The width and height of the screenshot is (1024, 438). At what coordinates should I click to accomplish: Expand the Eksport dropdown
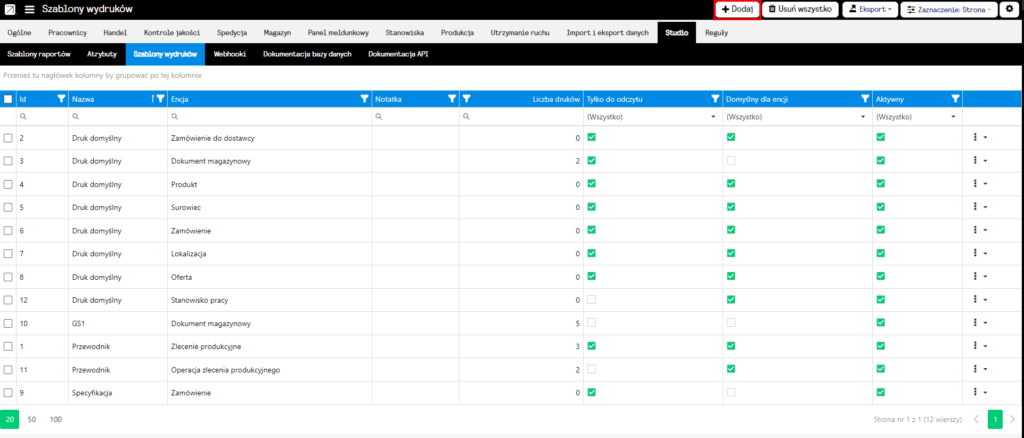coord(869,9)
